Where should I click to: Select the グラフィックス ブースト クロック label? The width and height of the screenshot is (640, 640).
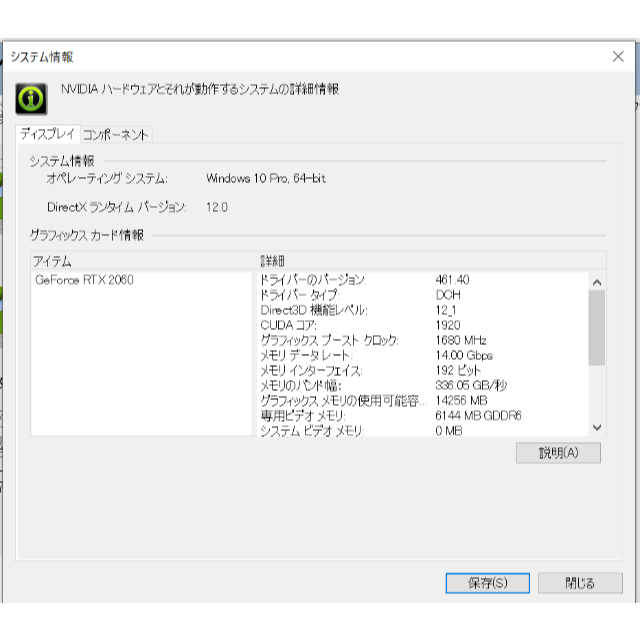coord(329,340)
